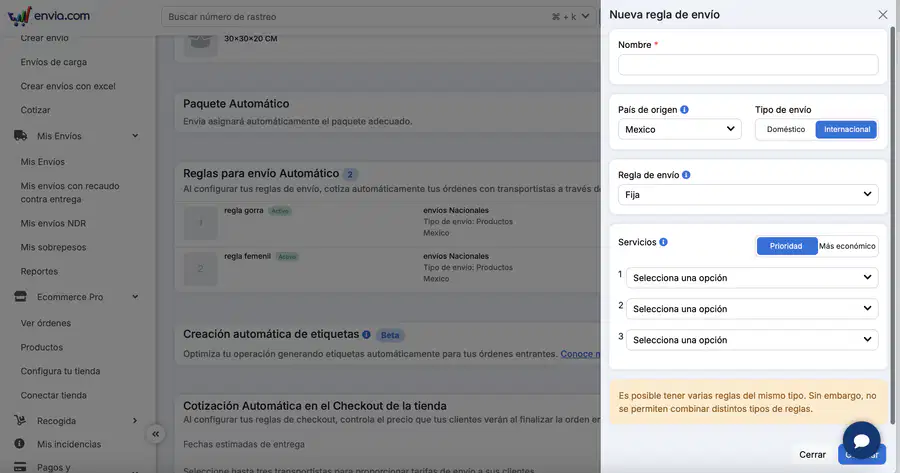Viewport: 900px width, 473px height.
Task: Click the Nombre text field
Action: (748, 65)
